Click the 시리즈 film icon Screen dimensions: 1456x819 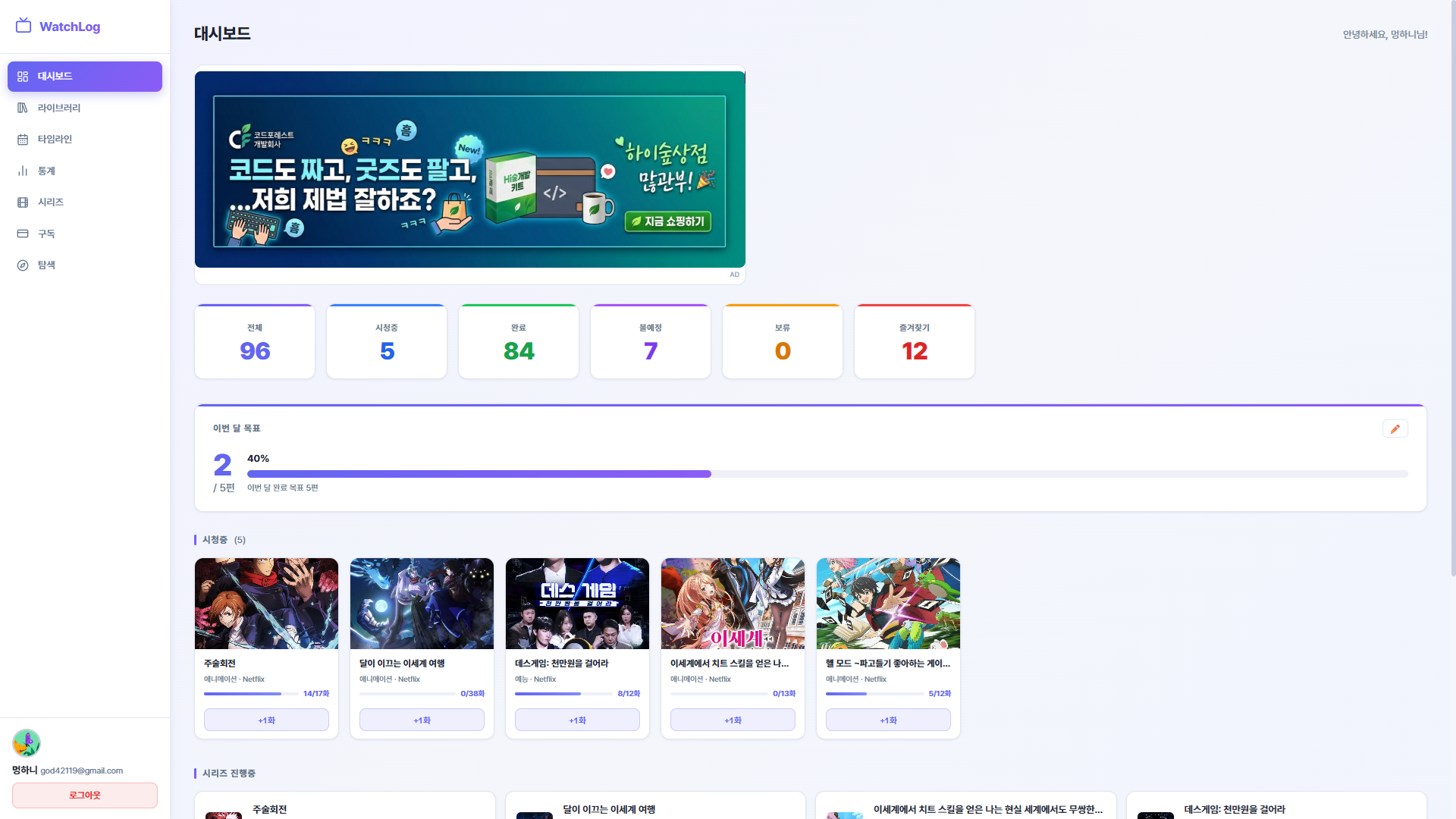click(23, 202)
